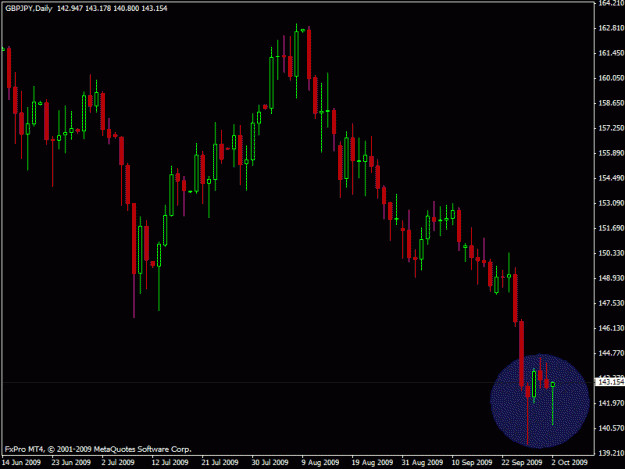
Task: Click the 141.970 price axis label
Action: pos(611,403)
